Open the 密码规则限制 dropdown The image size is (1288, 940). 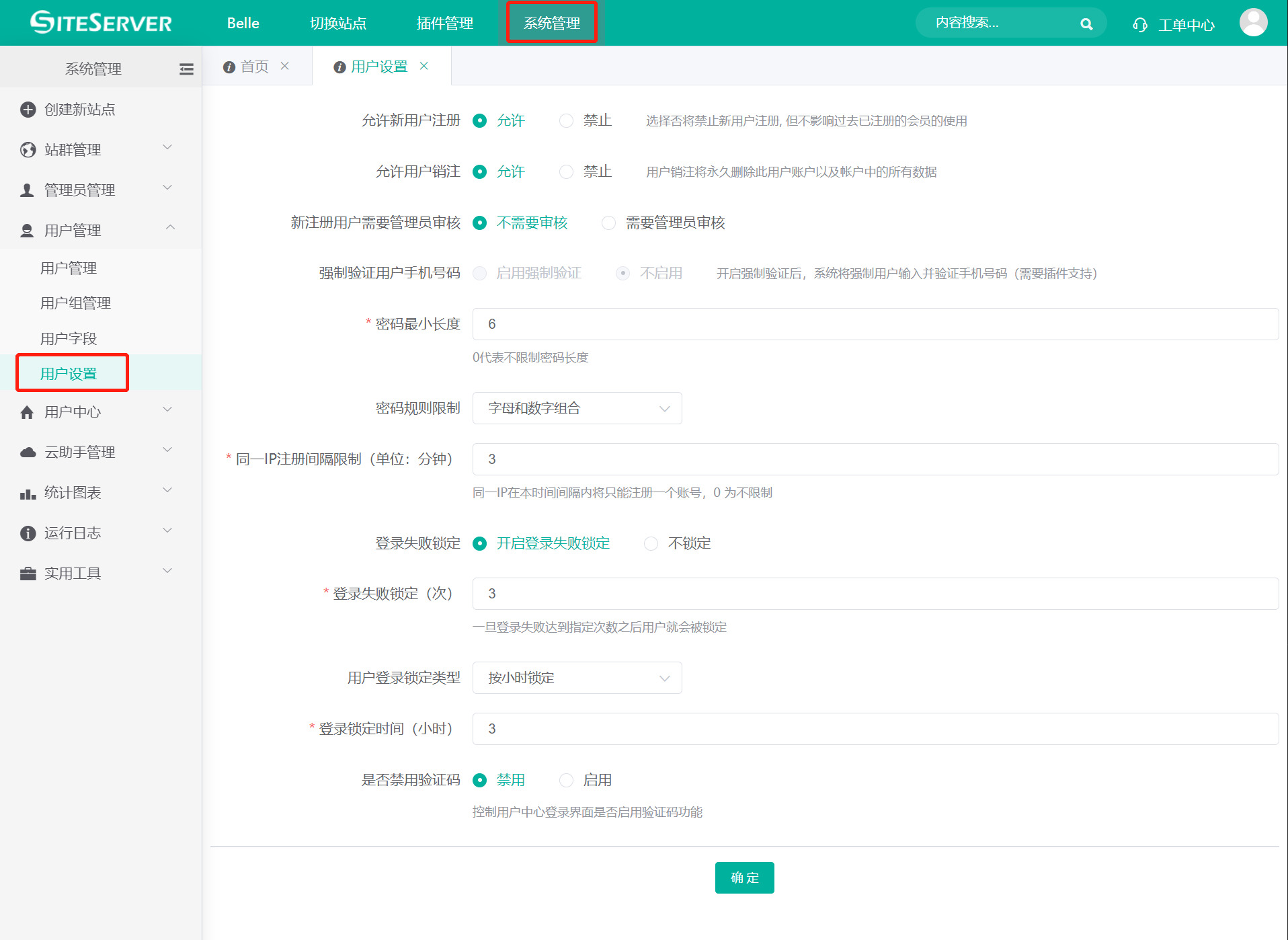[576, 408]
